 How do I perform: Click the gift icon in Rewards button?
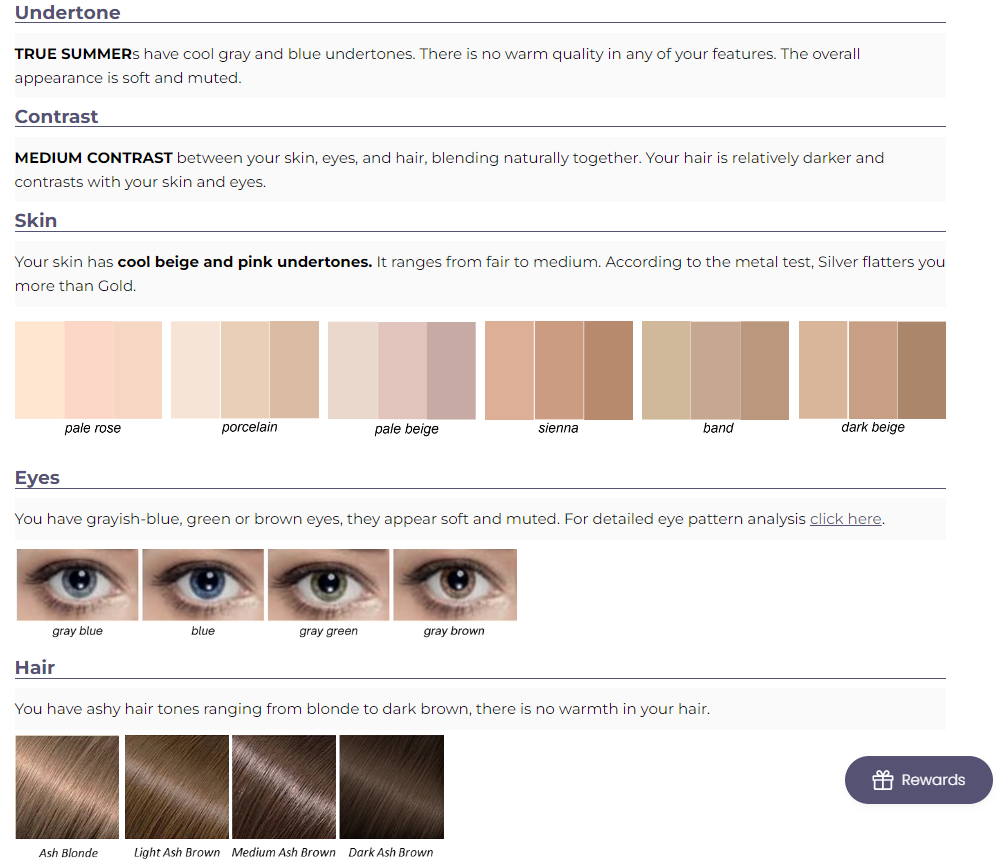[882, 780]
